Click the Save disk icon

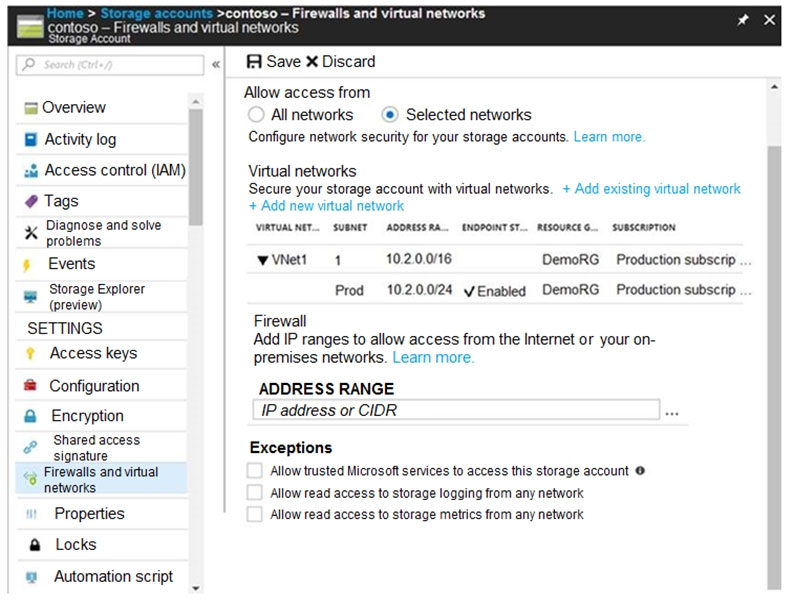click(x=254, y=62)
